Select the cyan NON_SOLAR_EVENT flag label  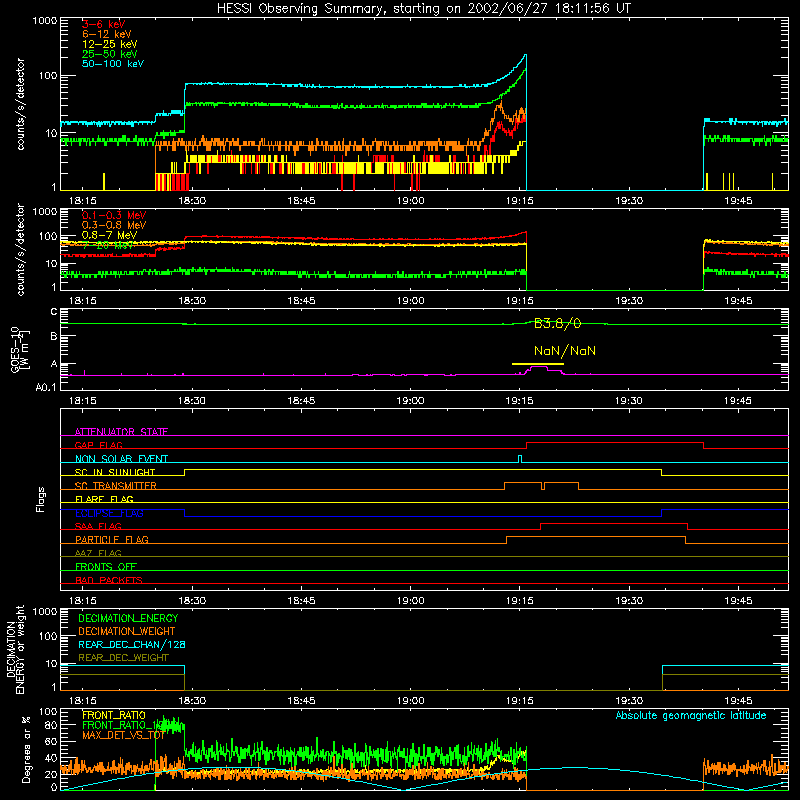pos(121,459)
